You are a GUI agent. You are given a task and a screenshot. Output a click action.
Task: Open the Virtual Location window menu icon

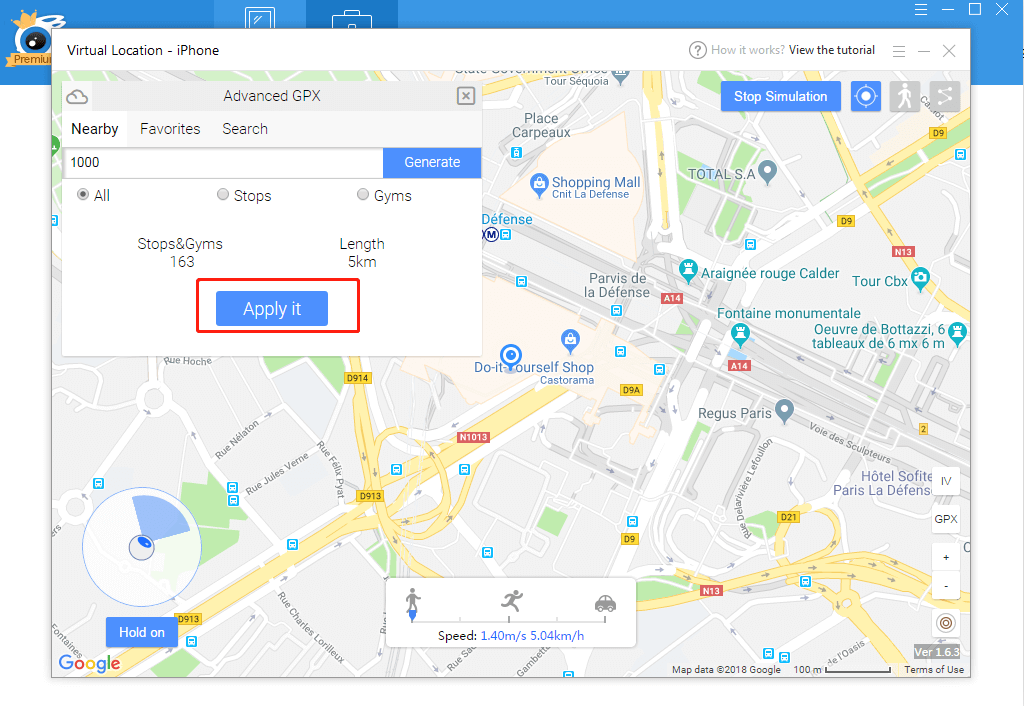pos(899,51)
